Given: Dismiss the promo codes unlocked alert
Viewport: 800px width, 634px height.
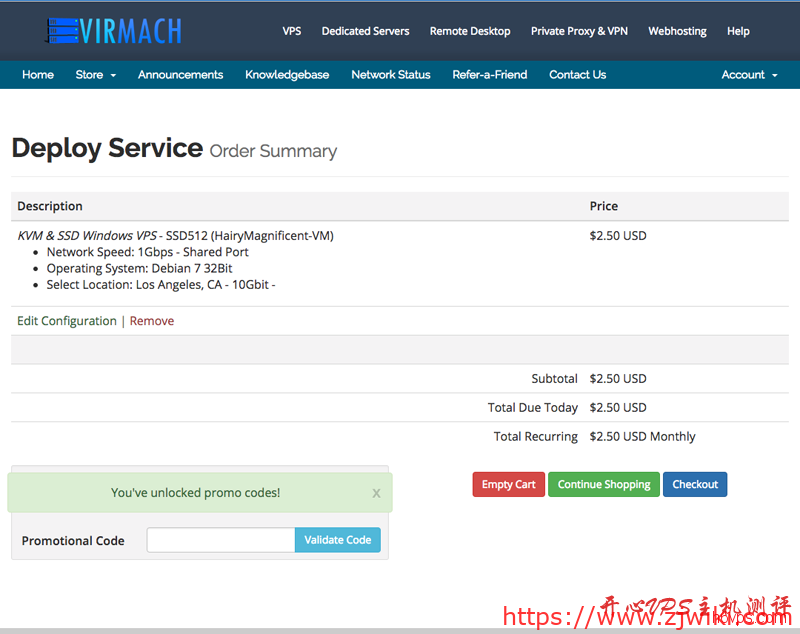Looking at the screenshot, I should click(x=376, y=493).
